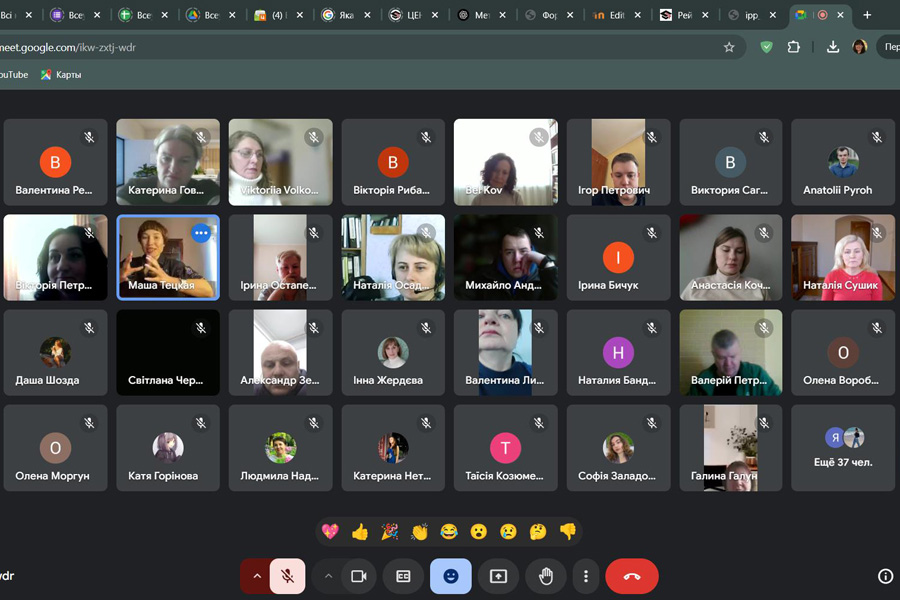Send surprised face reaction

click(479, 532)
